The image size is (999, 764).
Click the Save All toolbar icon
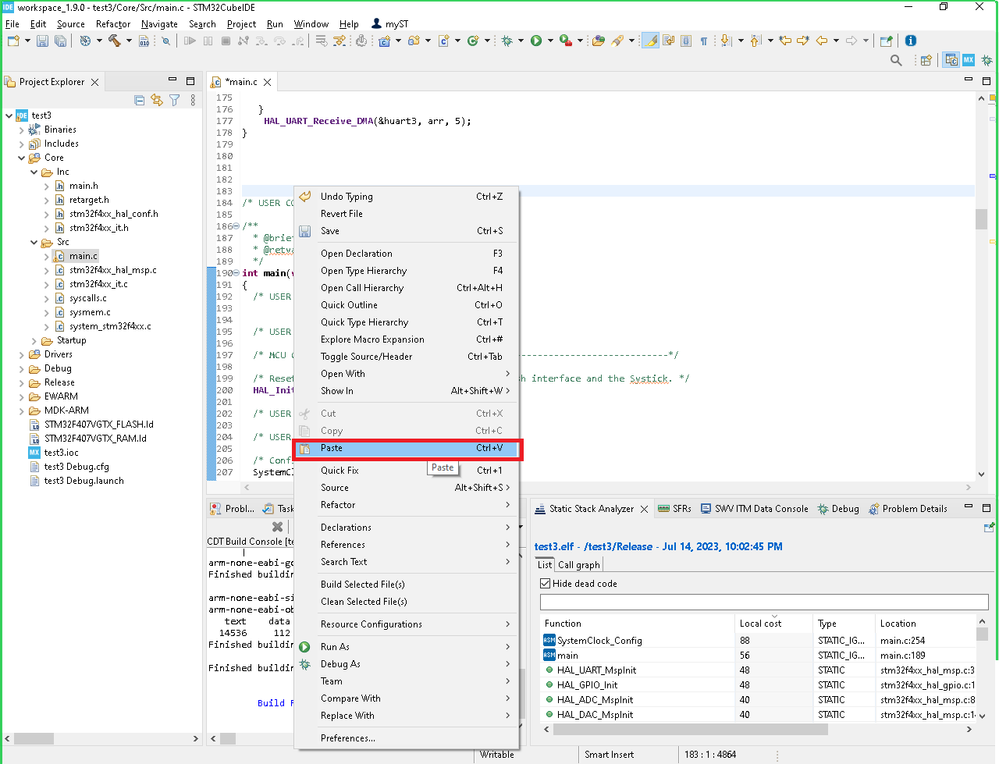[x=60, y=41]
